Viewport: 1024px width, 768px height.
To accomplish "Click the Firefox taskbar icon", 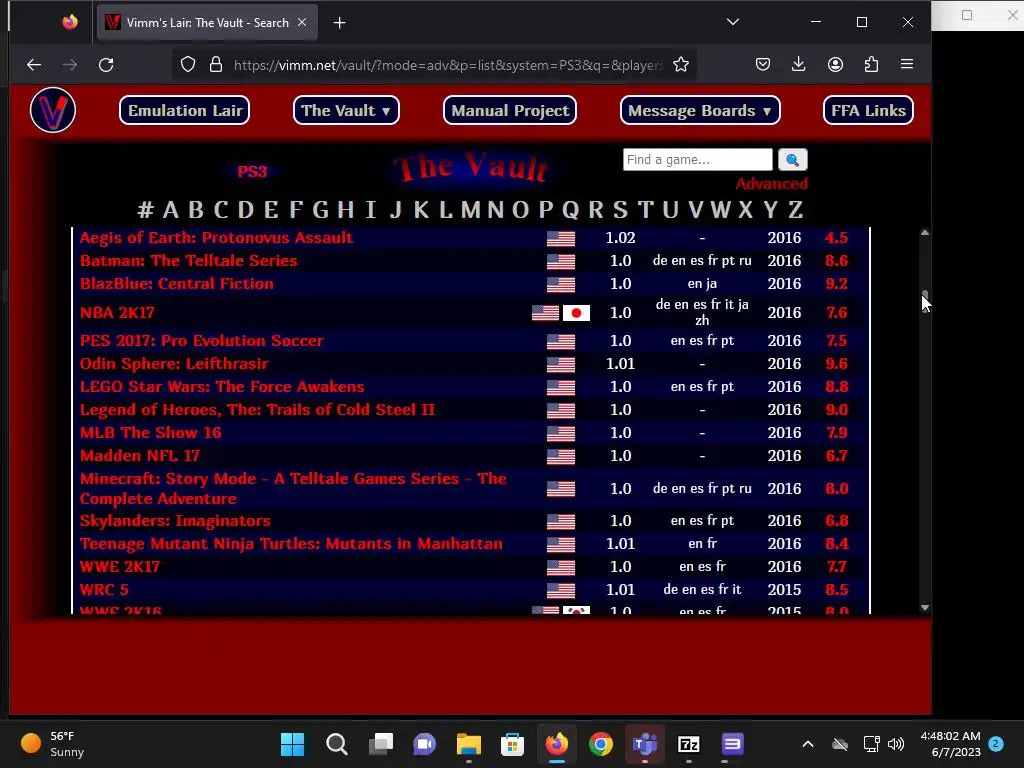I will 556,744.
